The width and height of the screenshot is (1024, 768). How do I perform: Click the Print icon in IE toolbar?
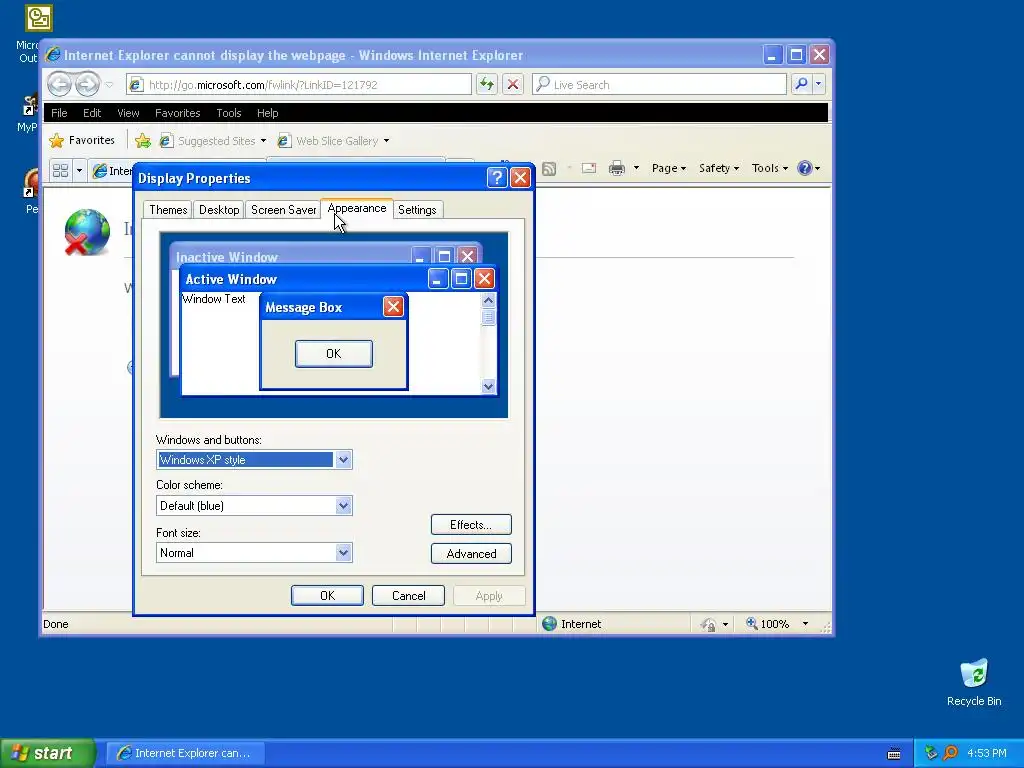pos(616,168)
